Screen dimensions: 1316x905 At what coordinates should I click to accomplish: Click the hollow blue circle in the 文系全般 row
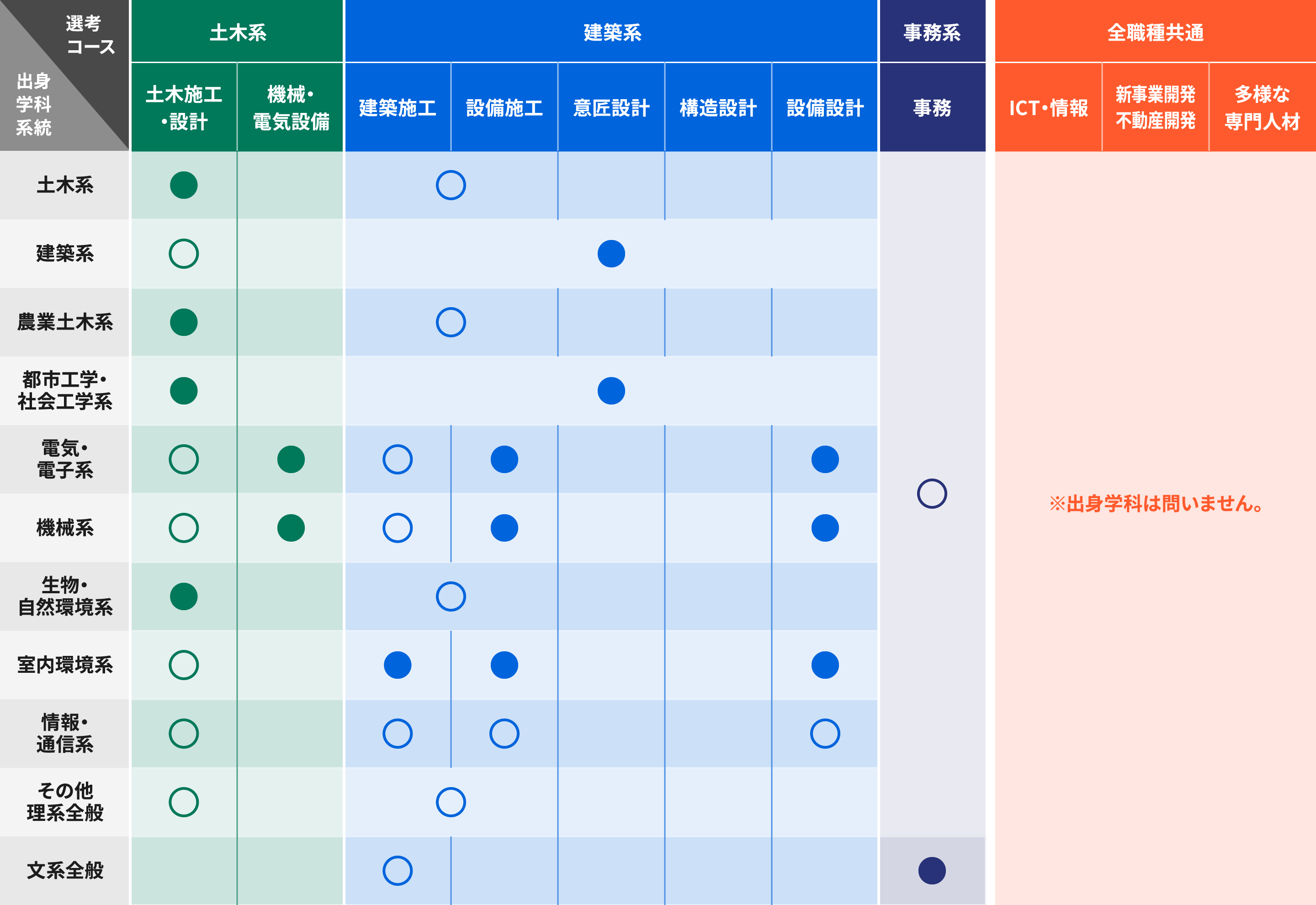[397, 870]
